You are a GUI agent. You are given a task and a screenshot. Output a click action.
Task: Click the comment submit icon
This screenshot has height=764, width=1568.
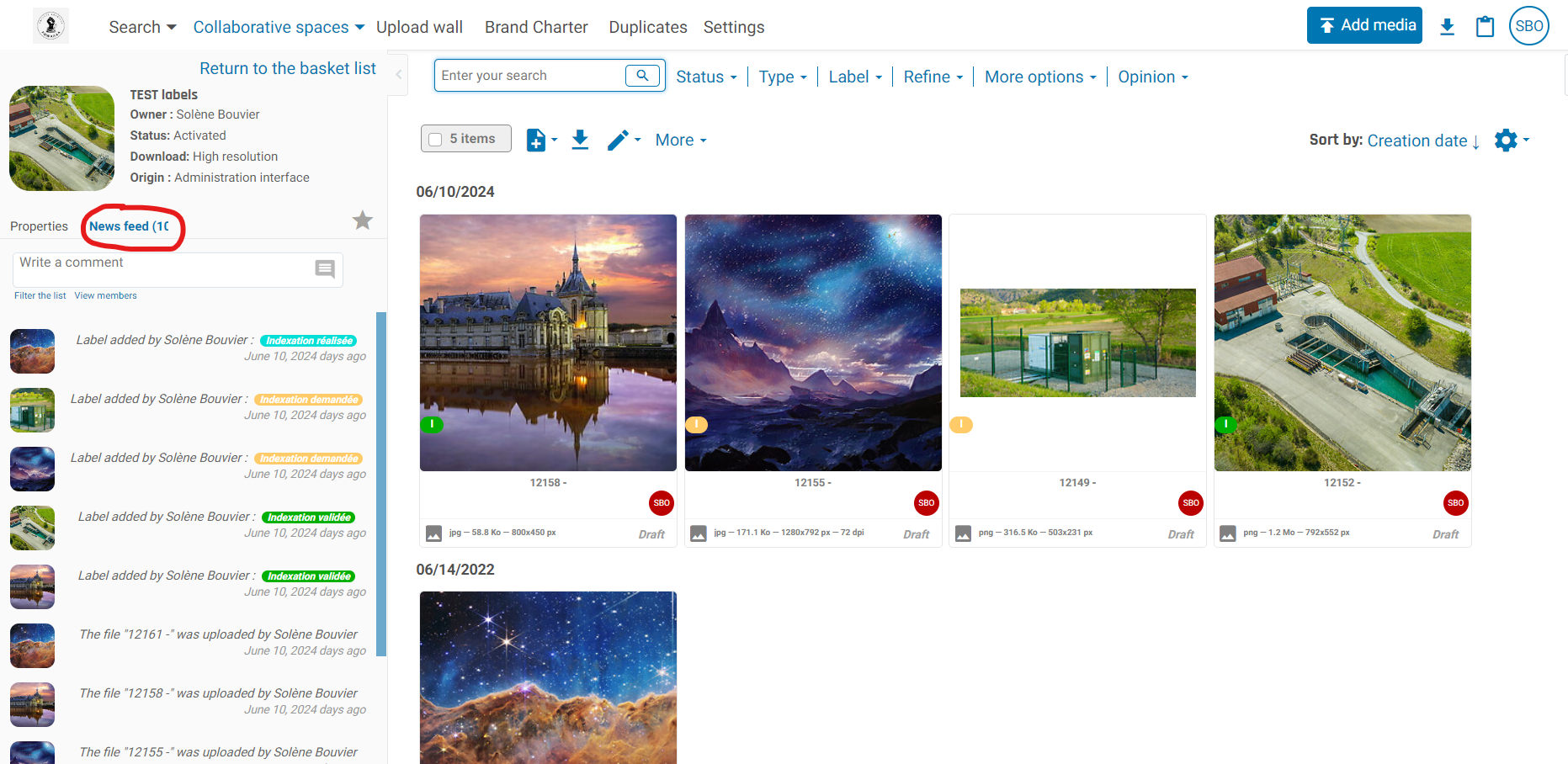(325, 269)
